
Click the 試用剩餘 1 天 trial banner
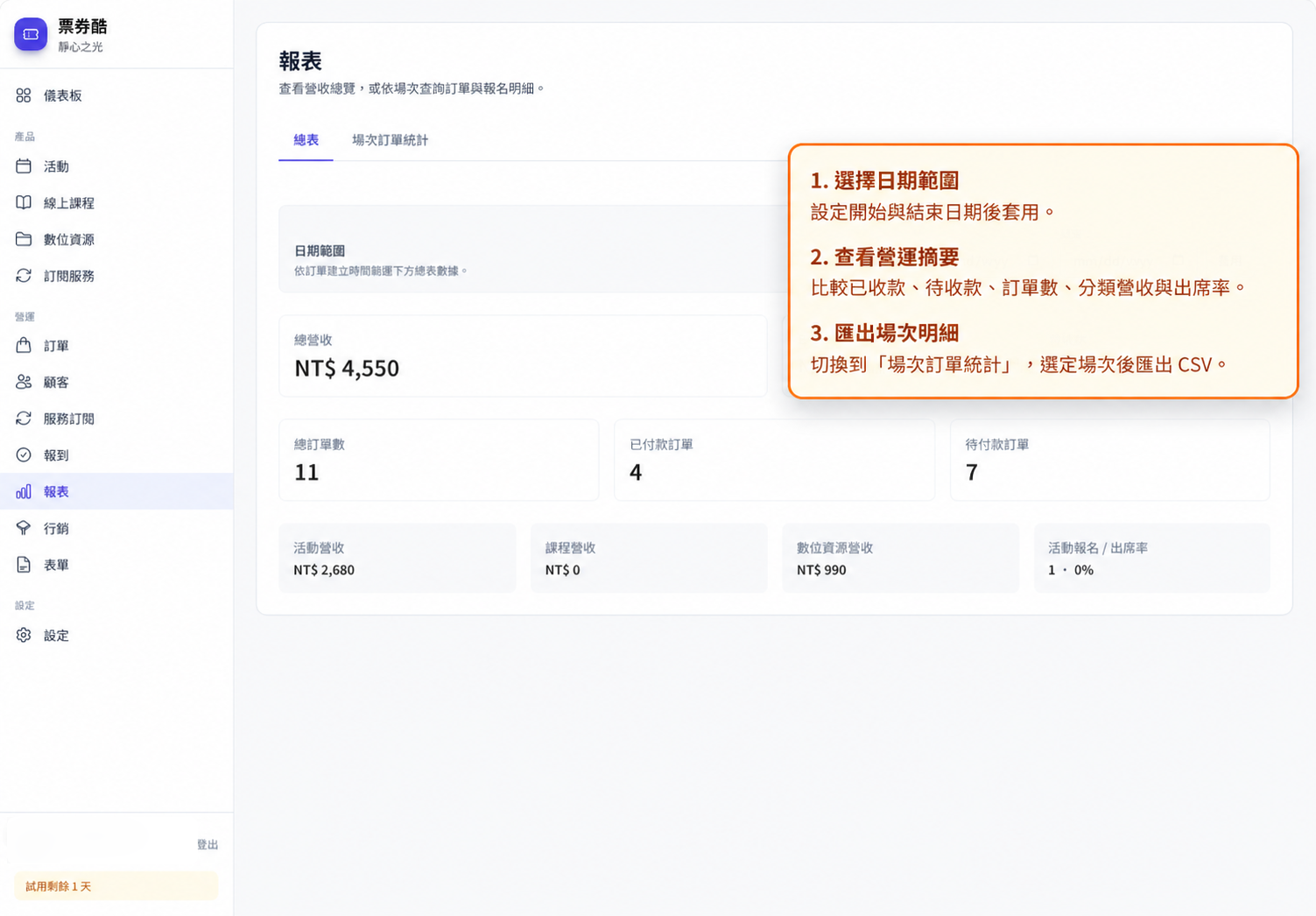click(x=116, y=886)
